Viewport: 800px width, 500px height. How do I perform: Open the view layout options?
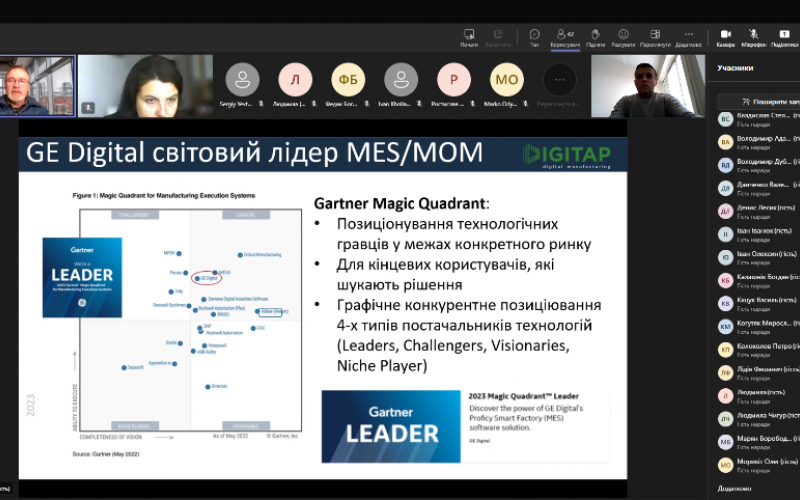coord(655,38)
